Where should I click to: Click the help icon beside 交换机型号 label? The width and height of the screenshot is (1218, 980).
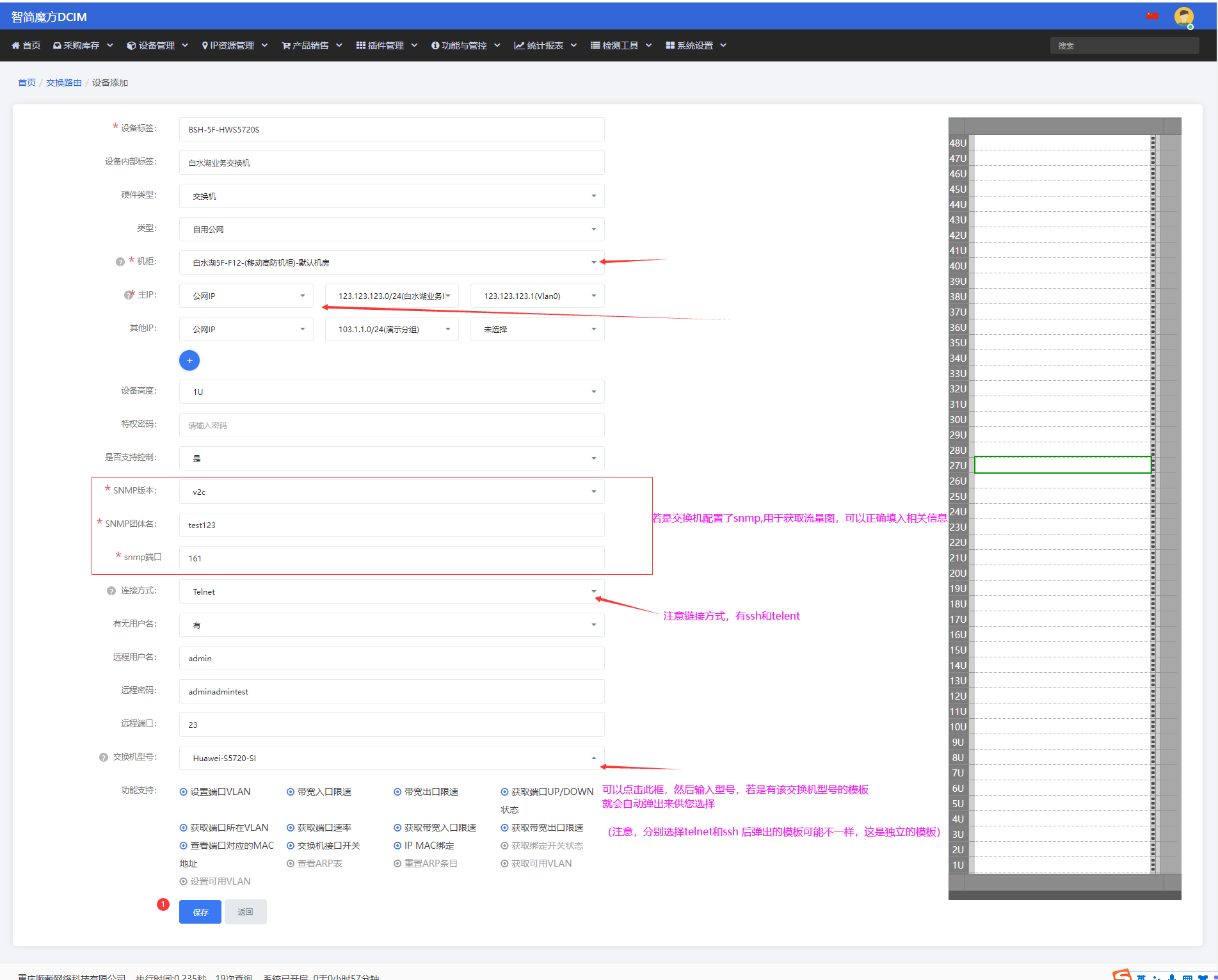point(104,757)
